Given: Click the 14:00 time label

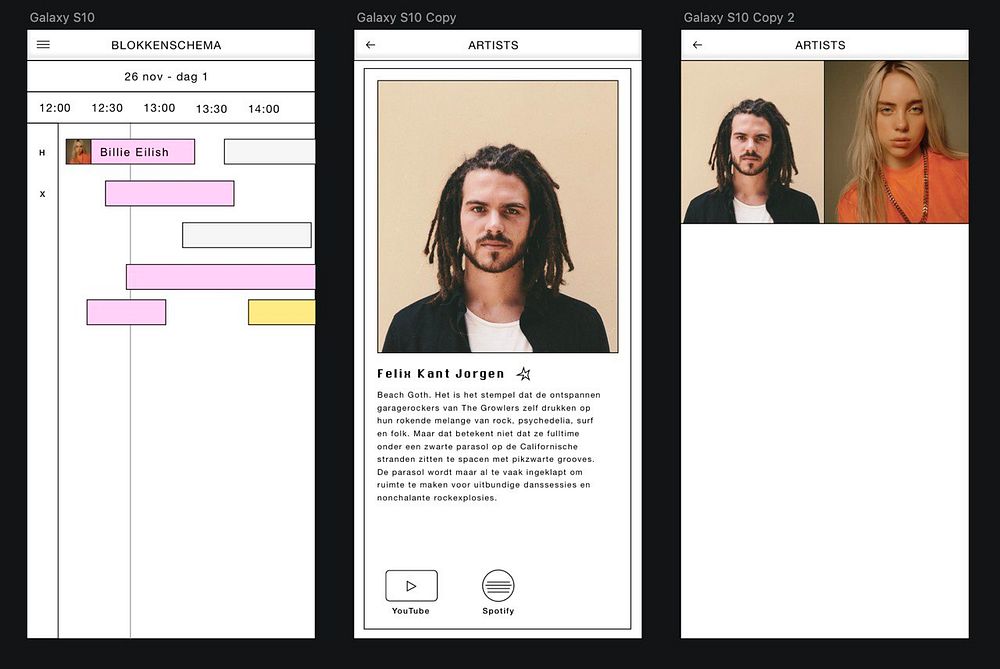Looking at the screenshot, I should point(264,109).
